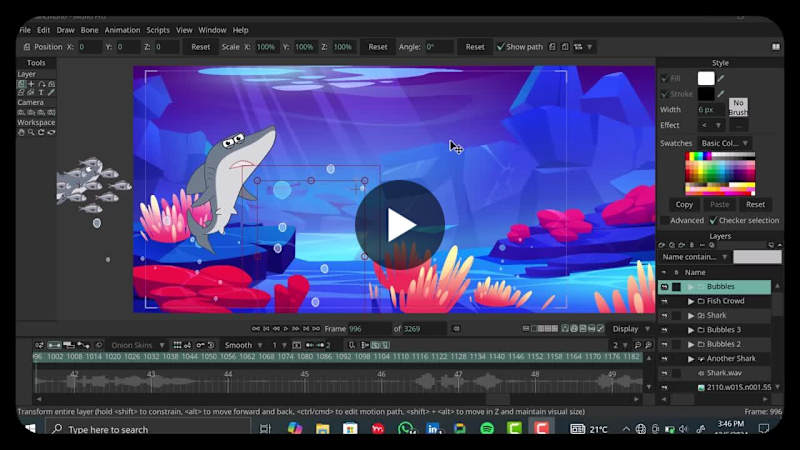Click the timeline zoom-in magnifier icon

coord(648,345)
